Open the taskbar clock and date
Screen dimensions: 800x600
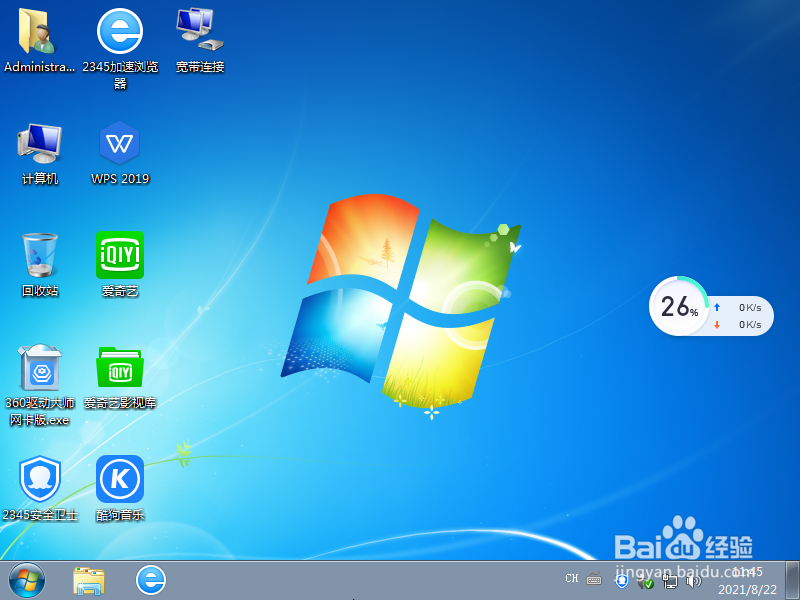point(747,581)
